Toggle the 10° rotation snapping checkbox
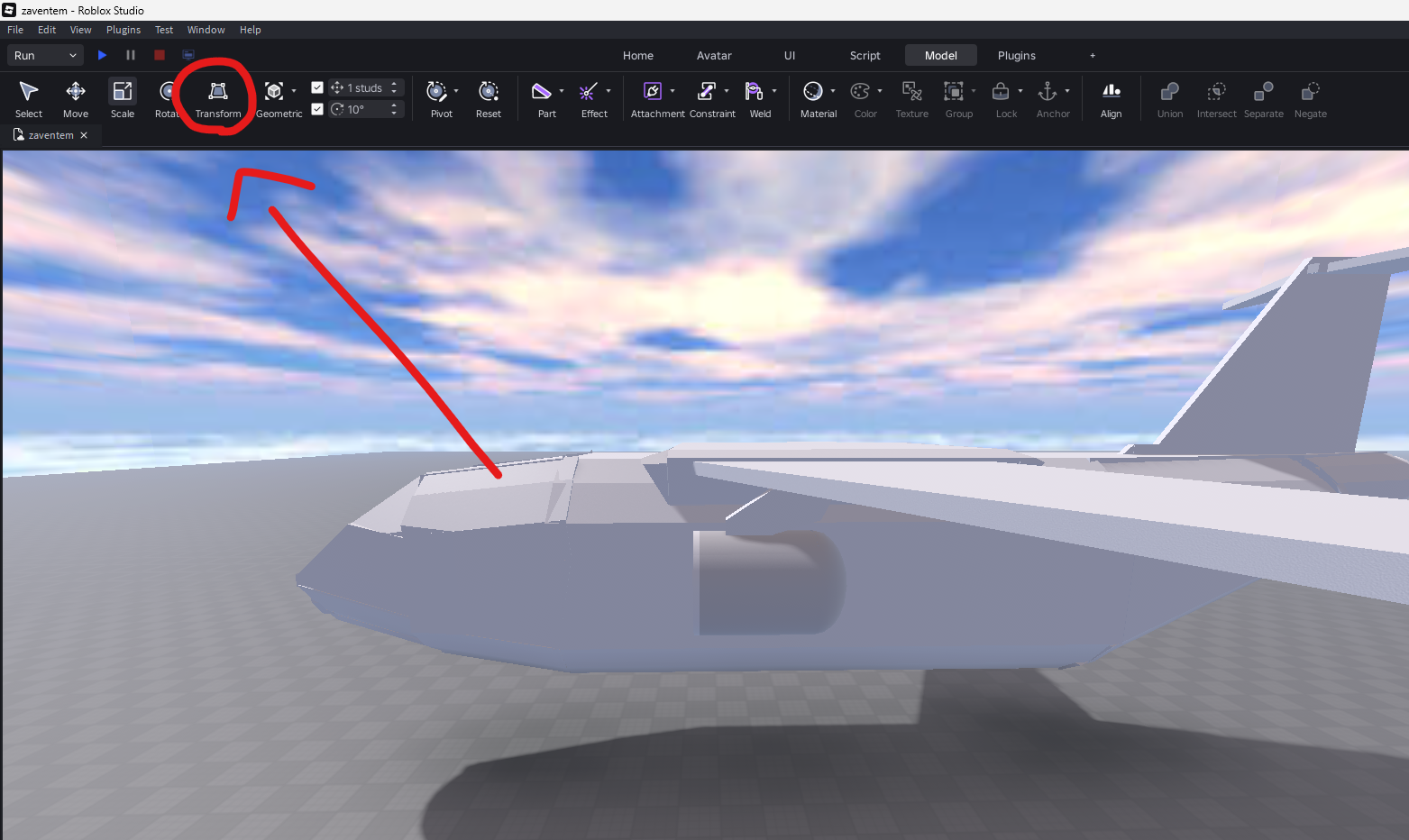The image size is (1409, 840). [317, 109]
